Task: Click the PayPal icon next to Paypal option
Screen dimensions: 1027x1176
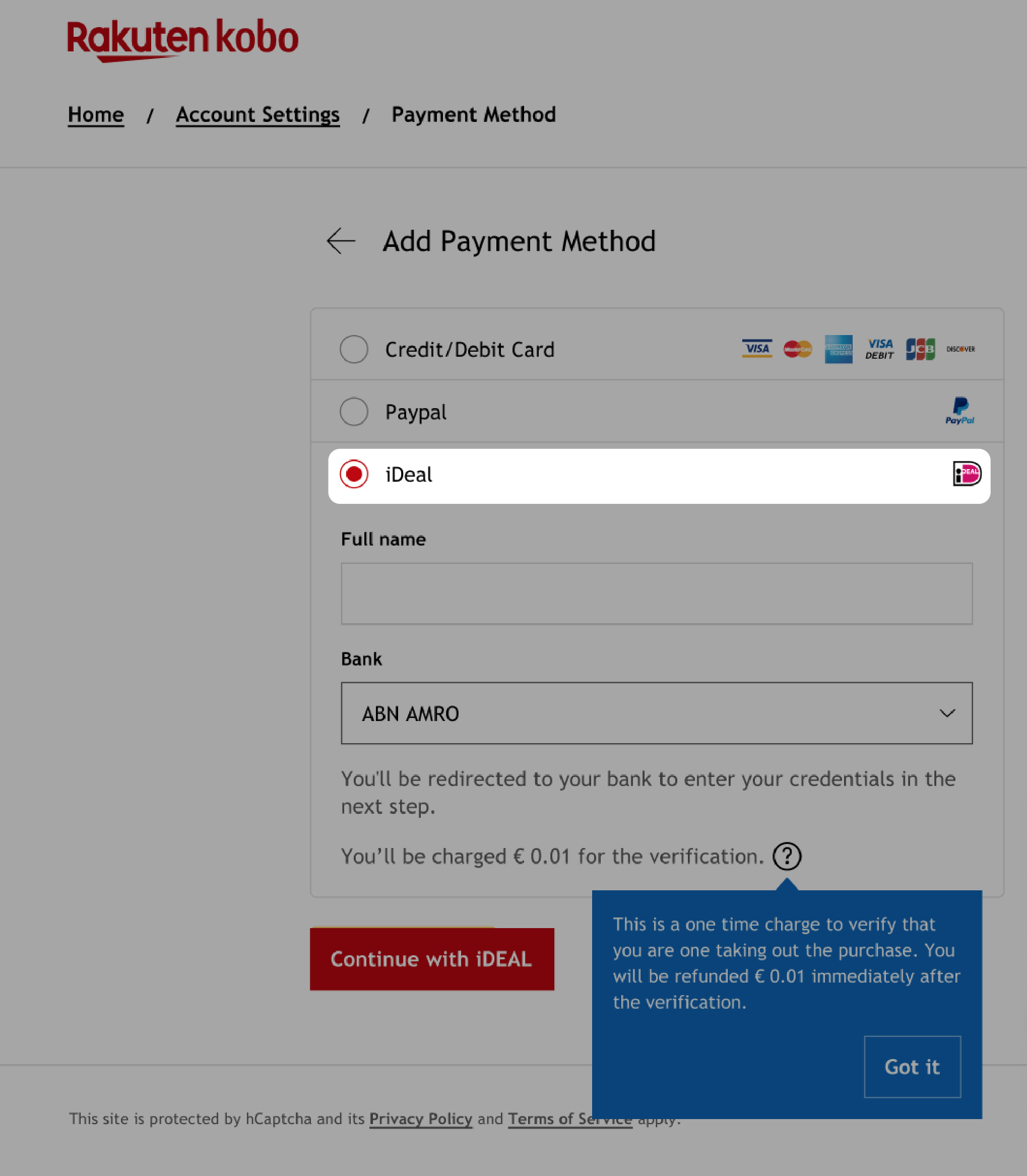Action: (x=960, y=411)
